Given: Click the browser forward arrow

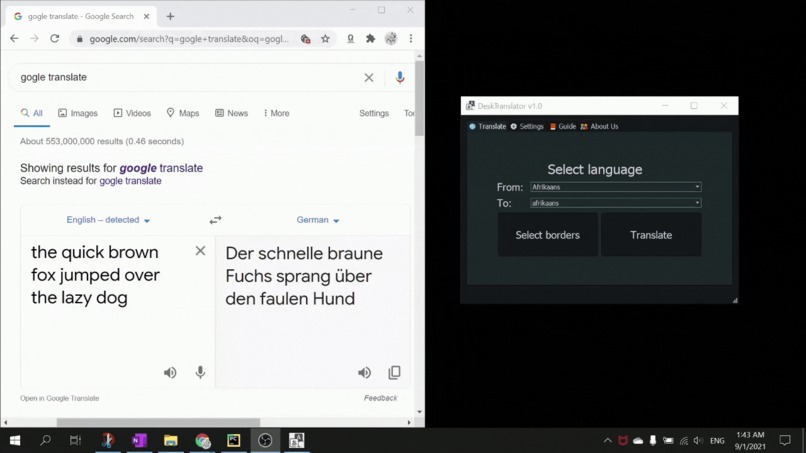Looking at the screenshot, I should pos(34,39).
